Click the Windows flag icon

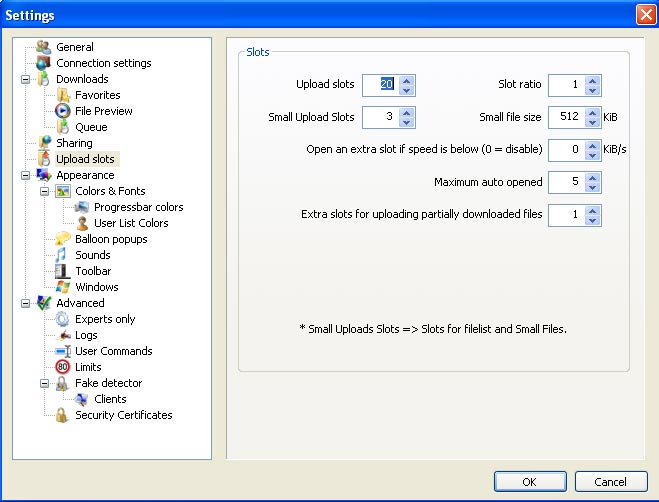point(63,287)
